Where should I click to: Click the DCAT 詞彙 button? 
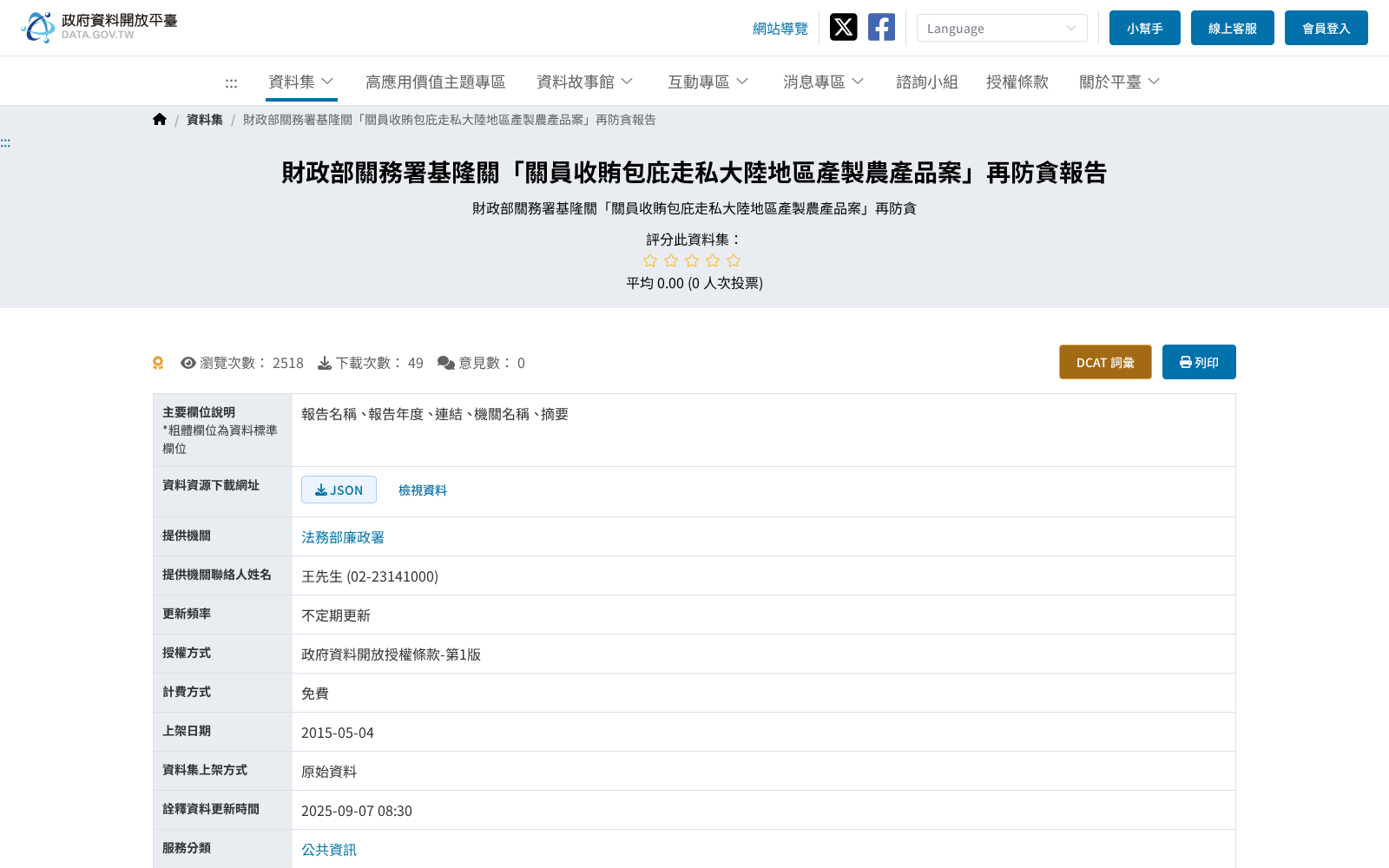click(x=1105, y=362)
